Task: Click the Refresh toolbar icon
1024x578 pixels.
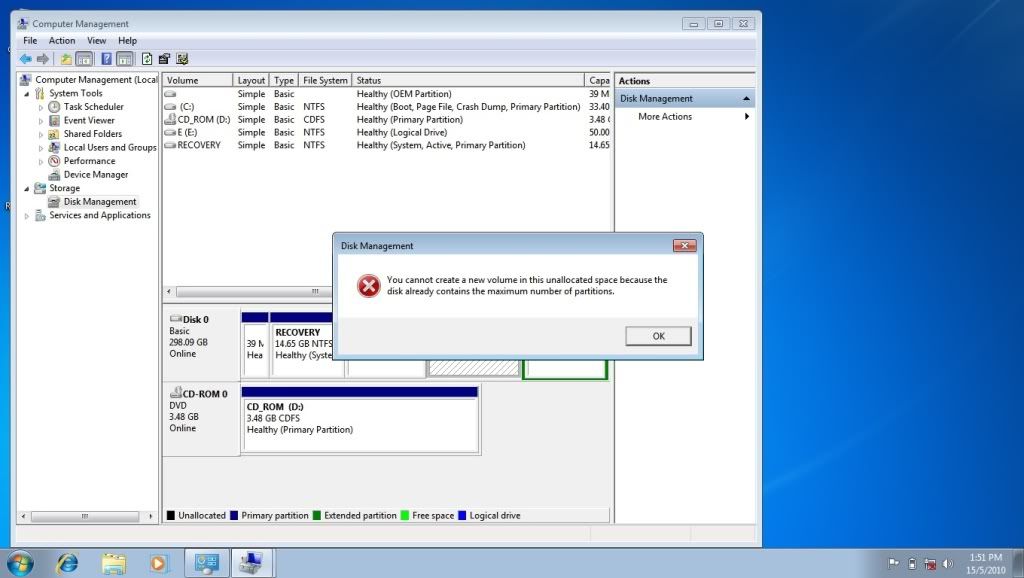Action: point(147,59)
